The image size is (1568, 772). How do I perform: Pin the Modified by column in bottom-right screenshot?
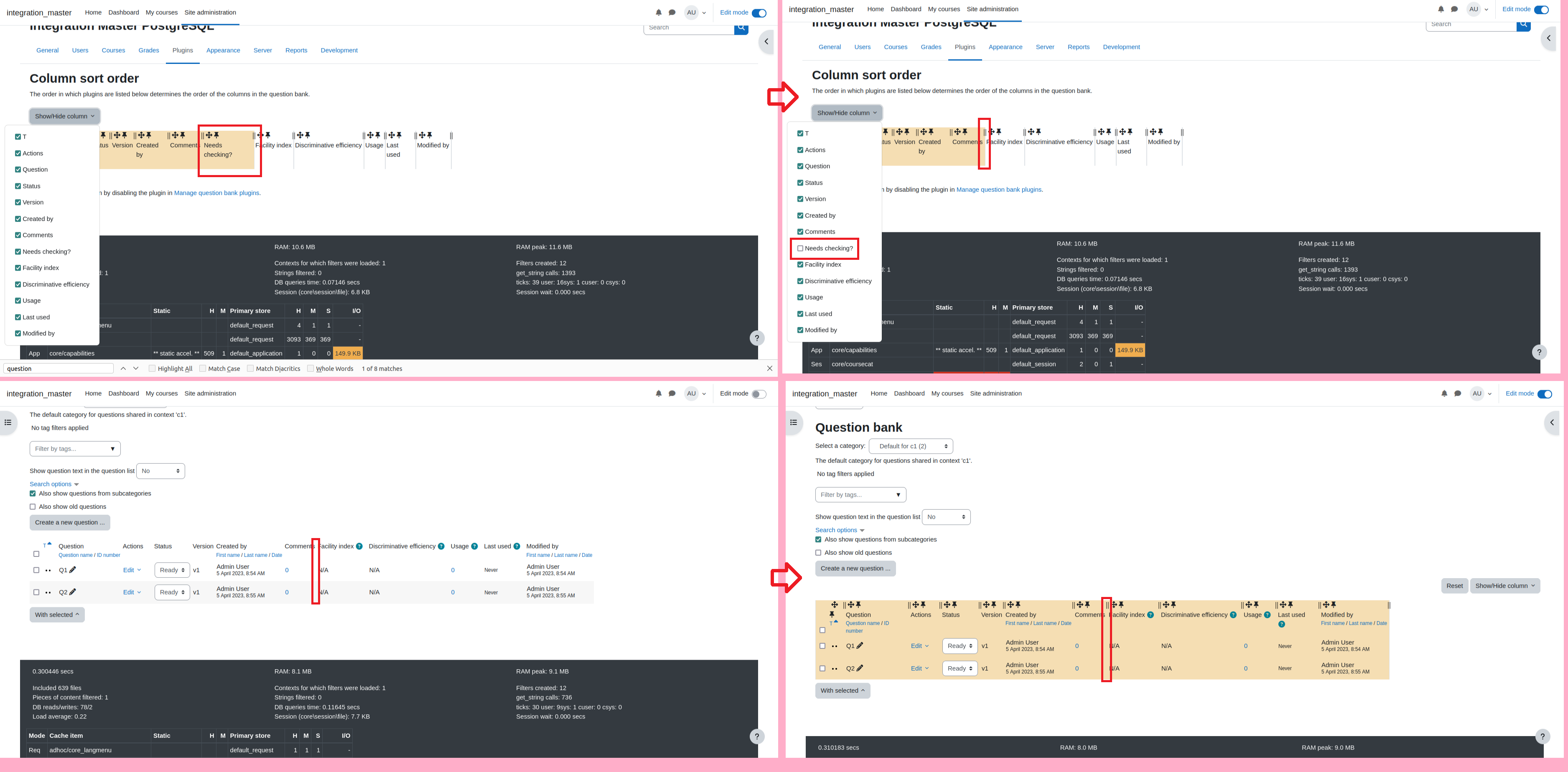coord(1334,605)
